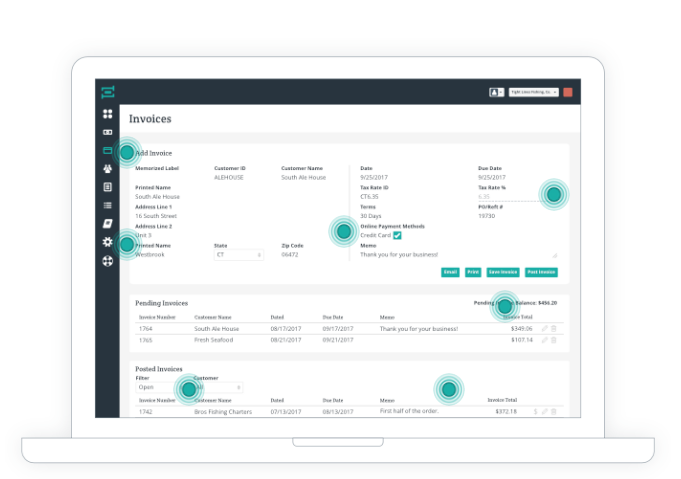Open the help lifebuoy icon in sidebar

point(107,261)
